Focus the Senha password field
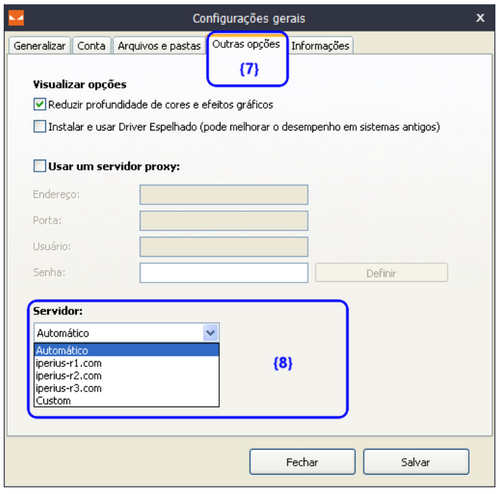The image size is (500, 494). [224, 273]
